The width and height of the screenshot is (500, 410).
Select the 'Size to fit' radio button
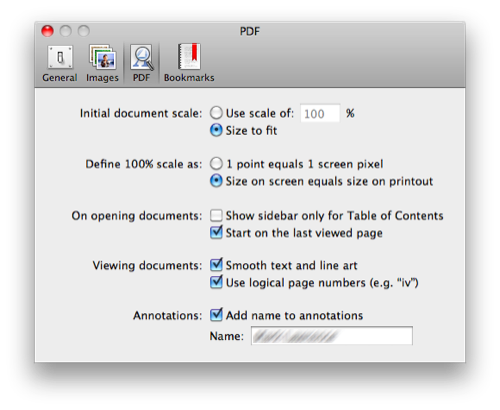216,130
